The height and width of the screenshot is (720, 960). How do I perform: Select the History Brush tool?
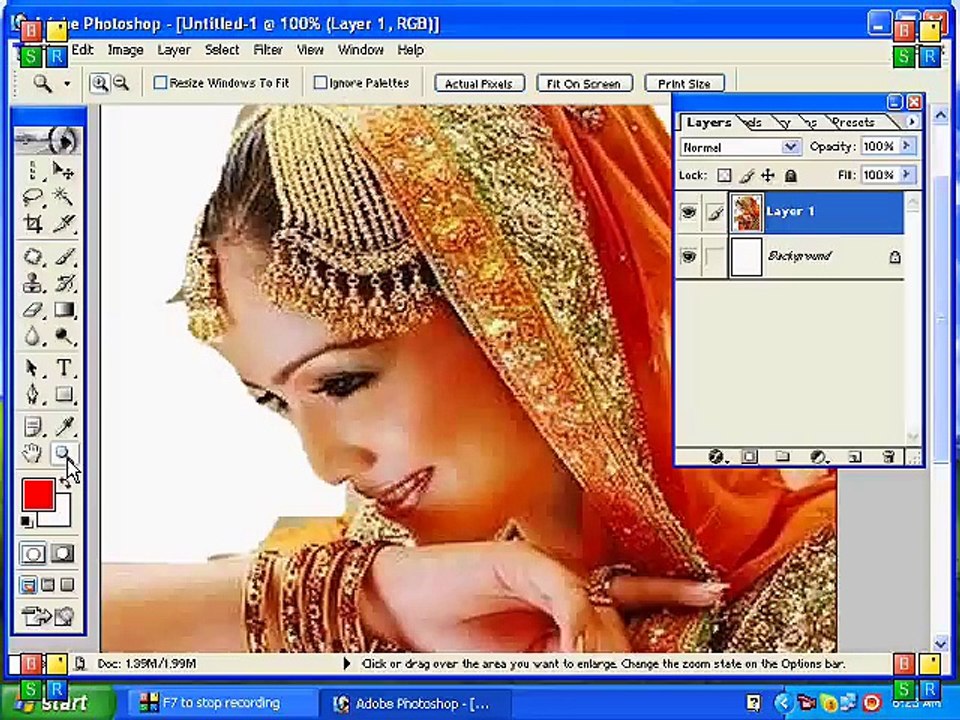[64, 283]
